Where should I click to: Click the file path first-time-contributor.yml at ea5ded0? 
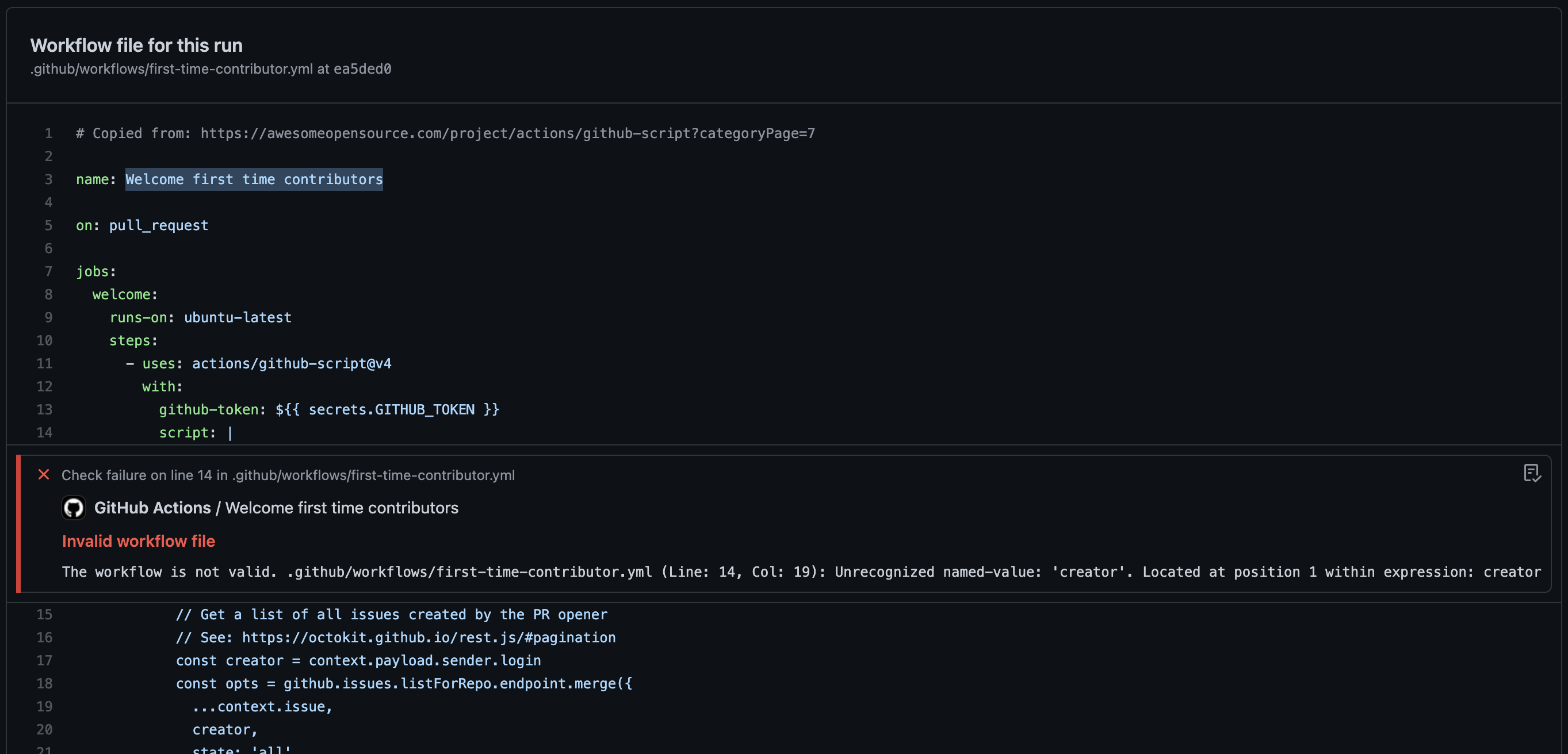(x=211, y=69)
